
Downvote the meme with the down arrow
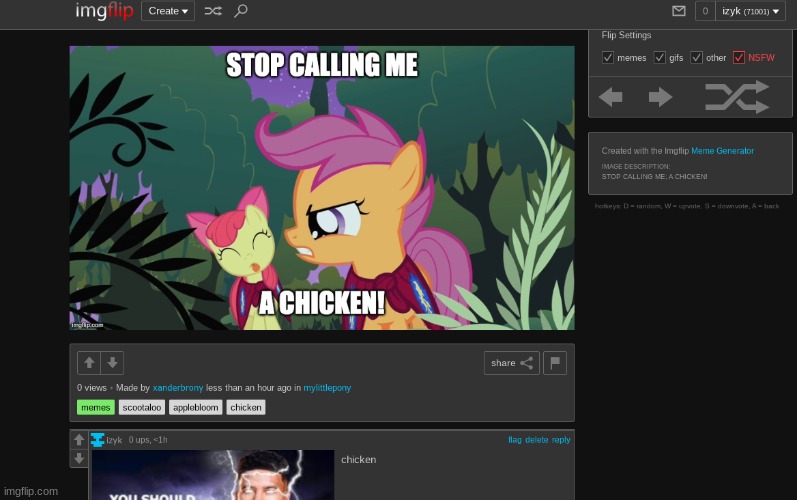click(112, 363)
